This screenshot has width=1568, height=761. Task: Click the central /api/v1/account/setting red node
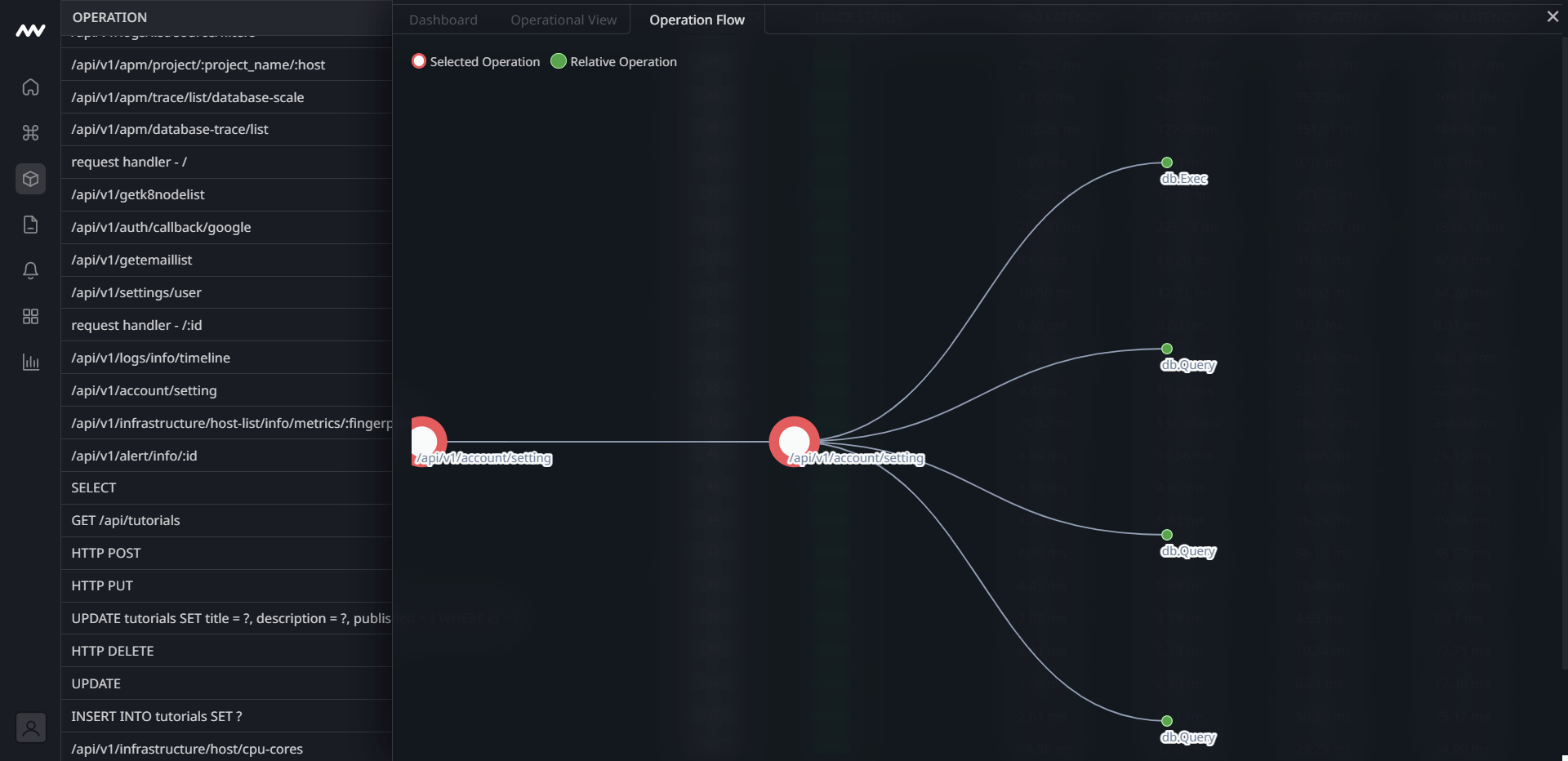(794, 442)
